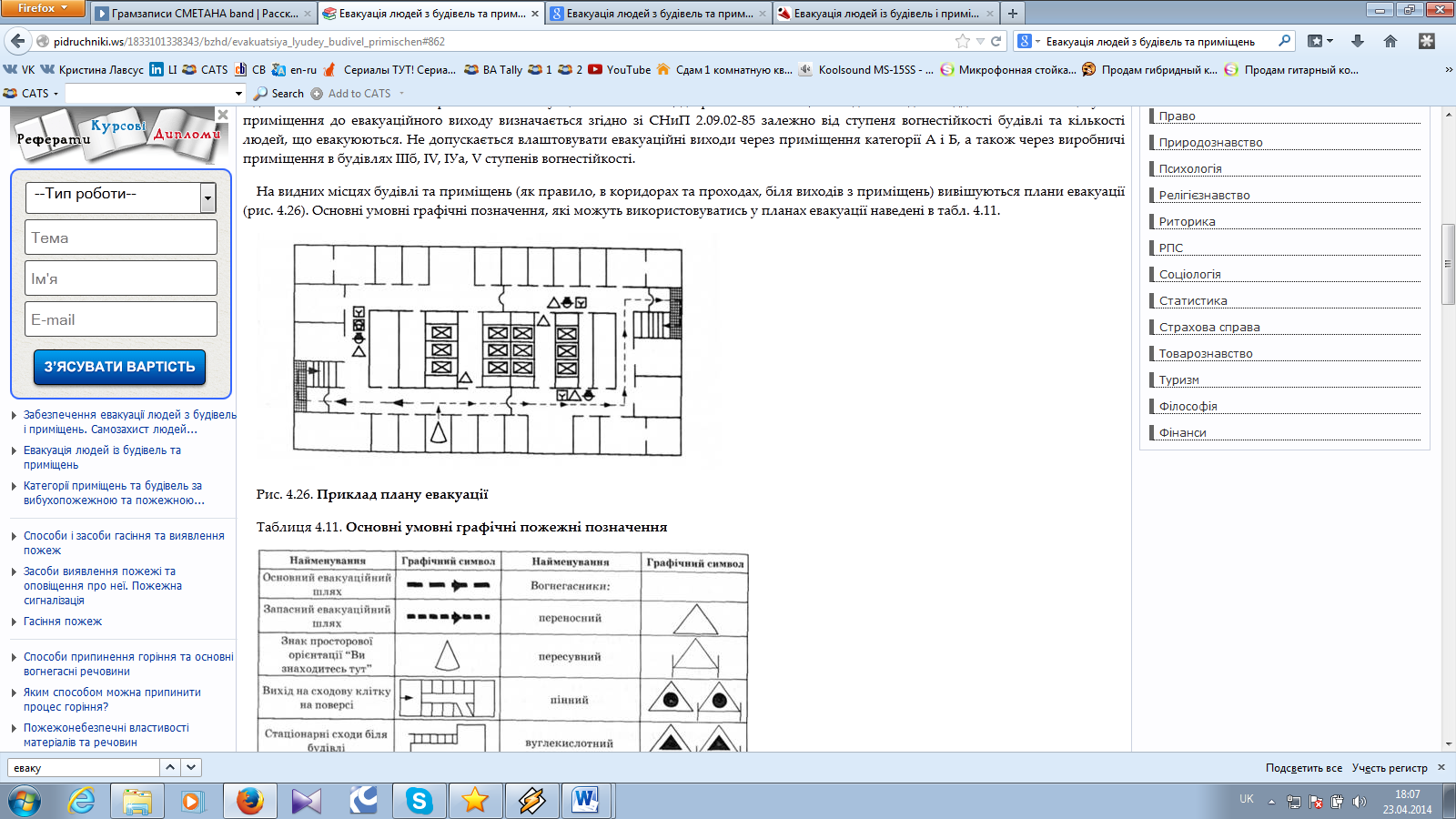The height and width of the screenshot is (819, 1456).
Task: Click the find bar text field
Action: click(x=83, y=767)
